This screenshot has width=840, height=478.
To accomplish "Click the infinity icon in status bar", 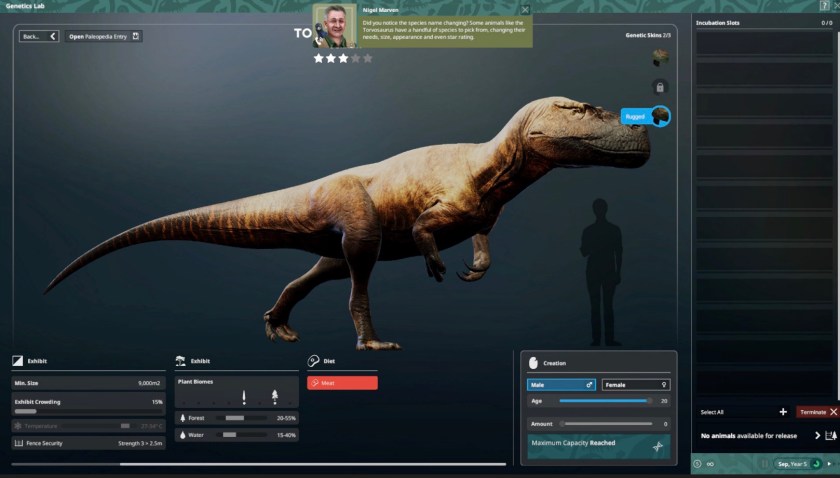I will point(710,464).
